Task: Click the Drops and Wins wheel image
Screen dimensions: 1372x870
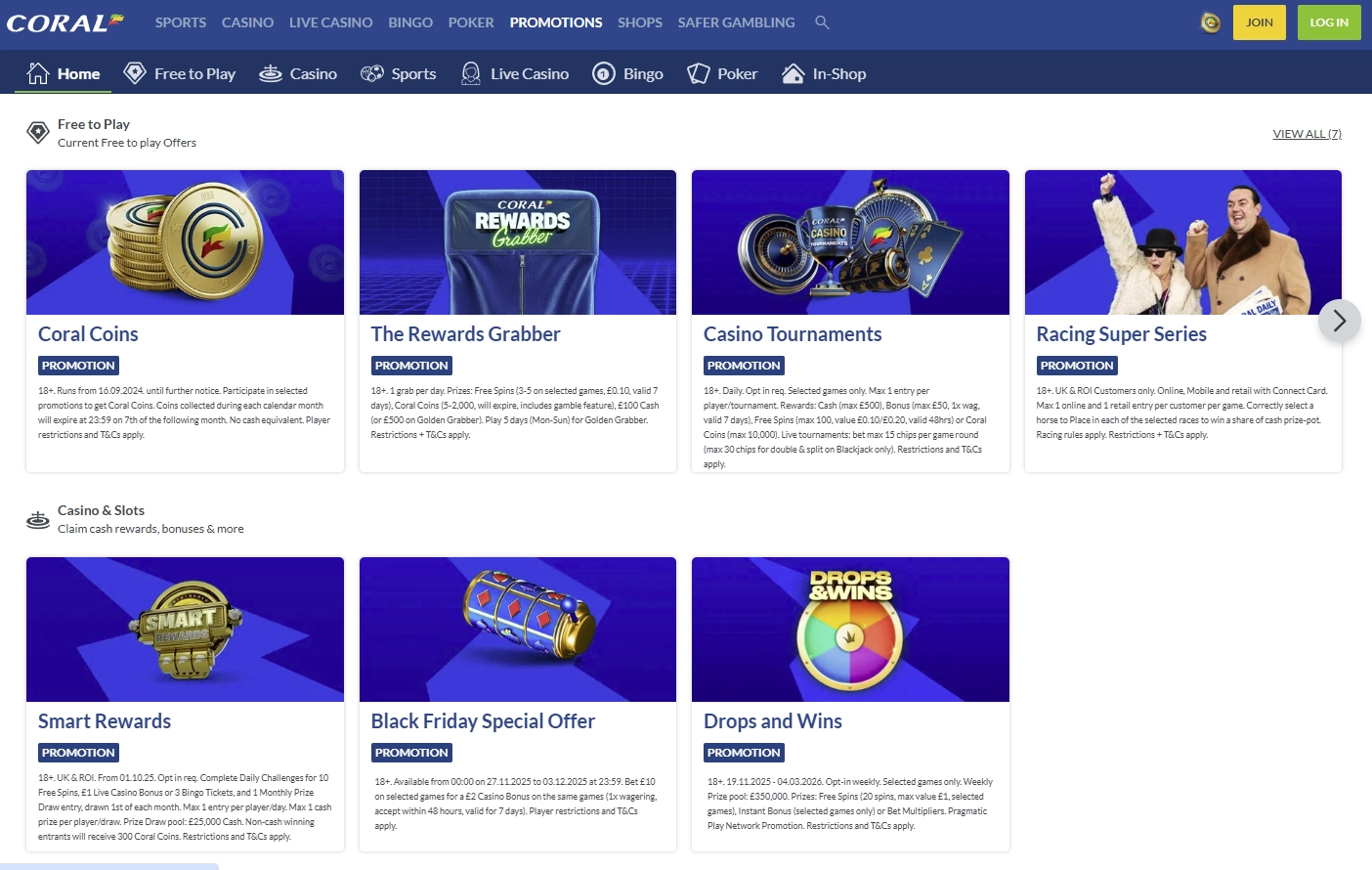Action: click(x=849, y=640)
